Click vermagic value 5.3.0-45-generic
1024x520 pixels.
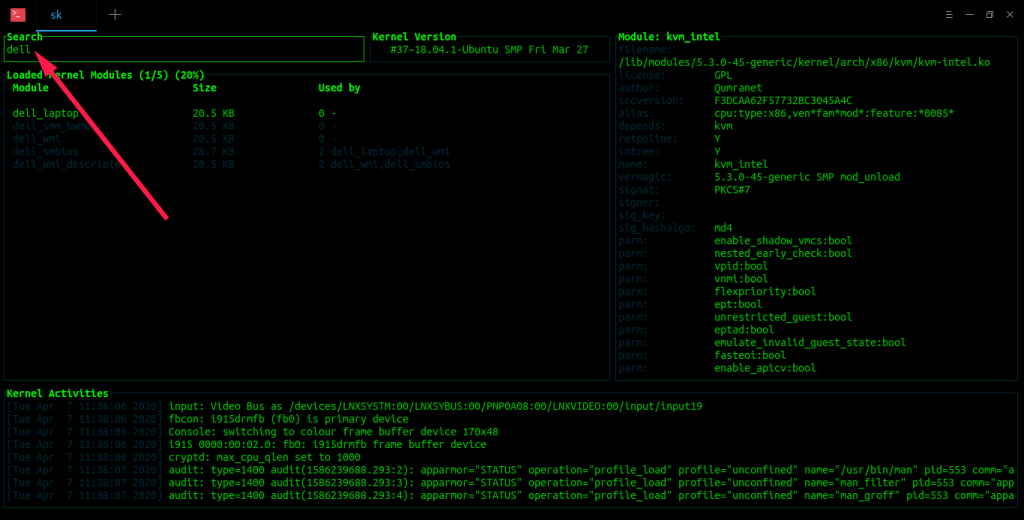[807, 177]
